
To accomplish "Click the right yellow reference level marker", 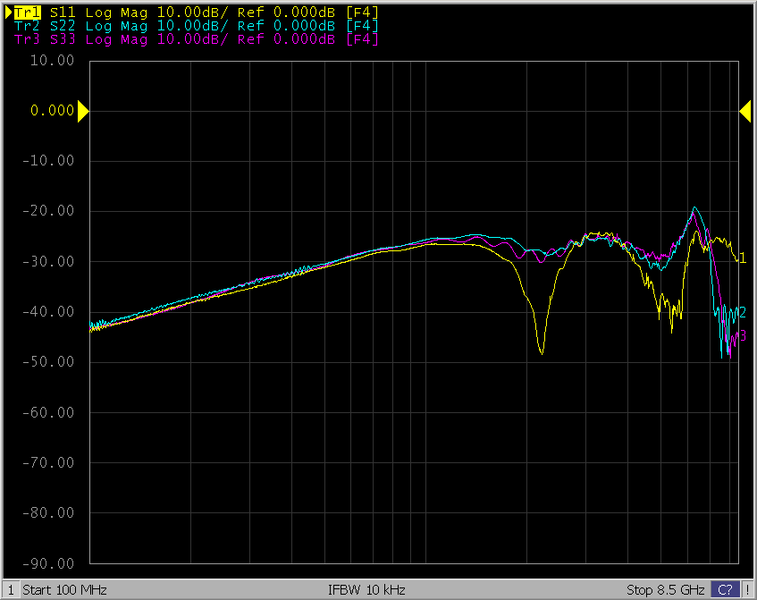I will coord(744,111).
